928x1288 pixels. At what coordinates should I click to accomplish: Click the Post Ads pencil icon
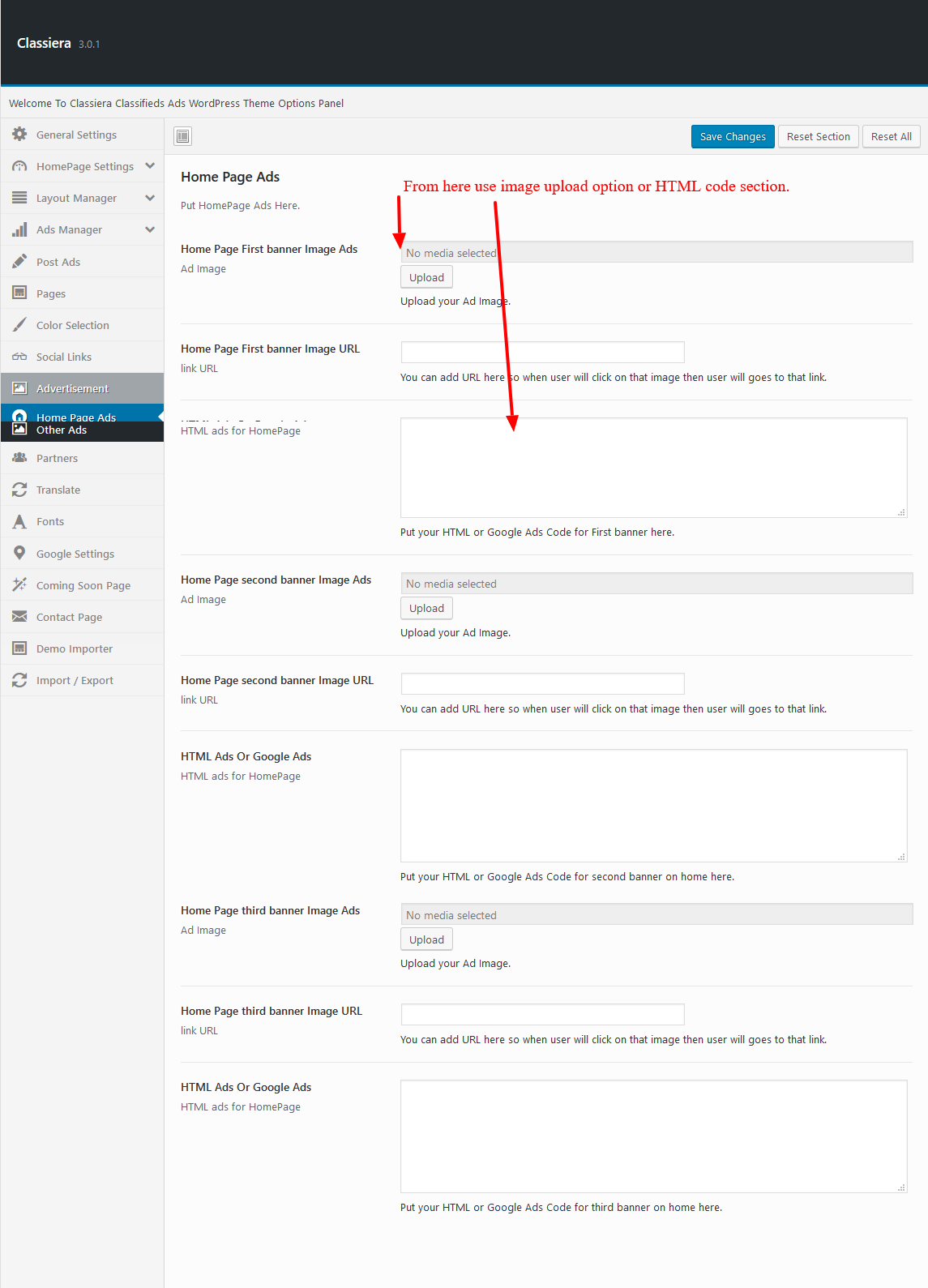(19, 262)
